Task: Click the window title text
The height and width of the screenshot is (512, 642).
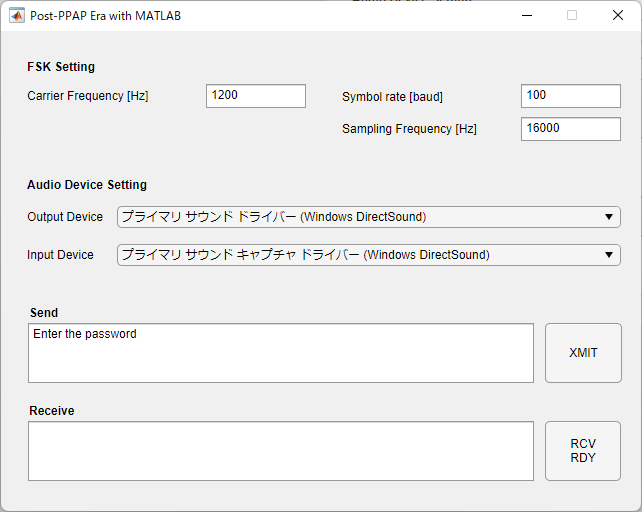Action: coord(106,16)
